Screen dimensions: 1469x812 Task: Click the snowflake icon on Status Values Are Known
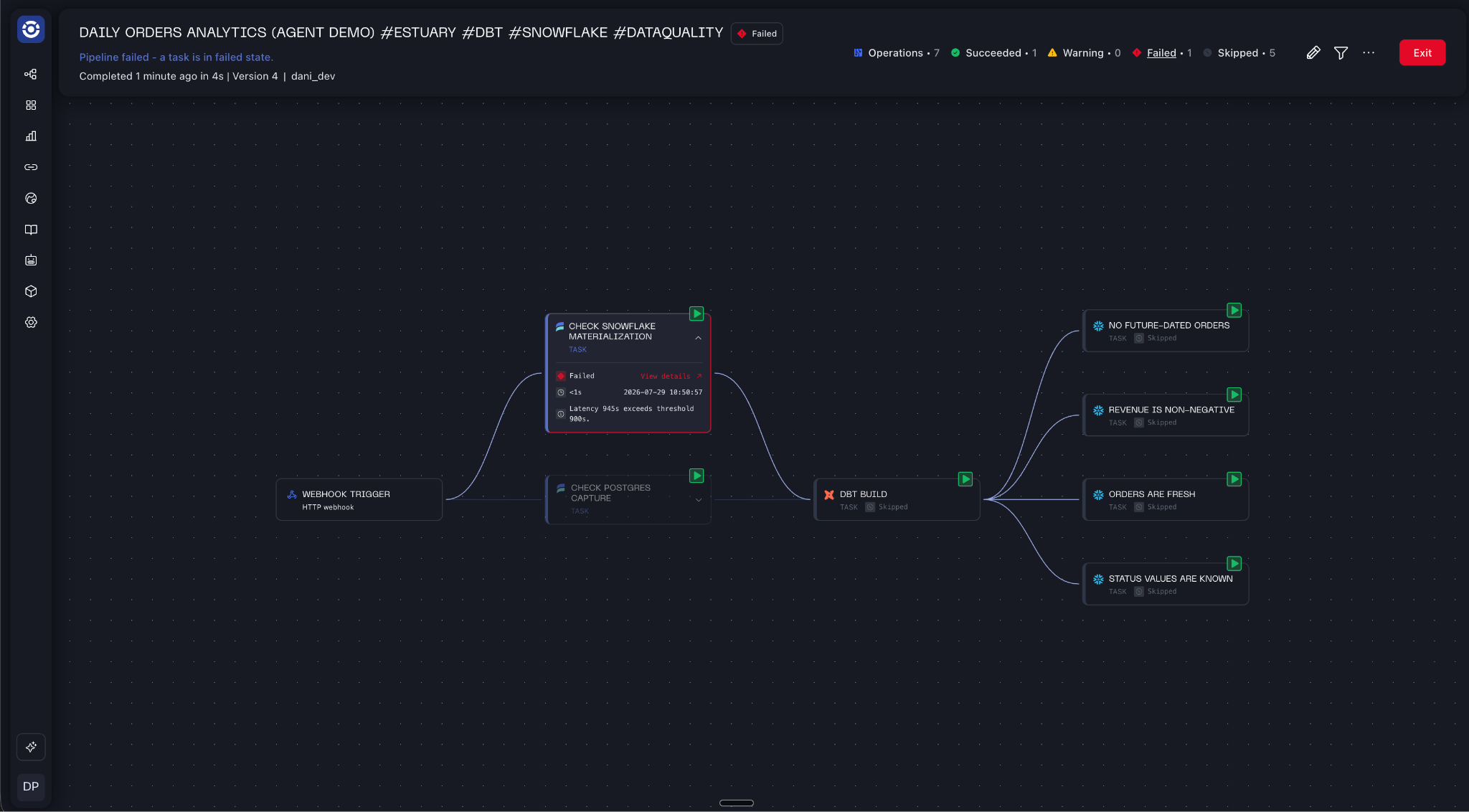point(1098,579)
